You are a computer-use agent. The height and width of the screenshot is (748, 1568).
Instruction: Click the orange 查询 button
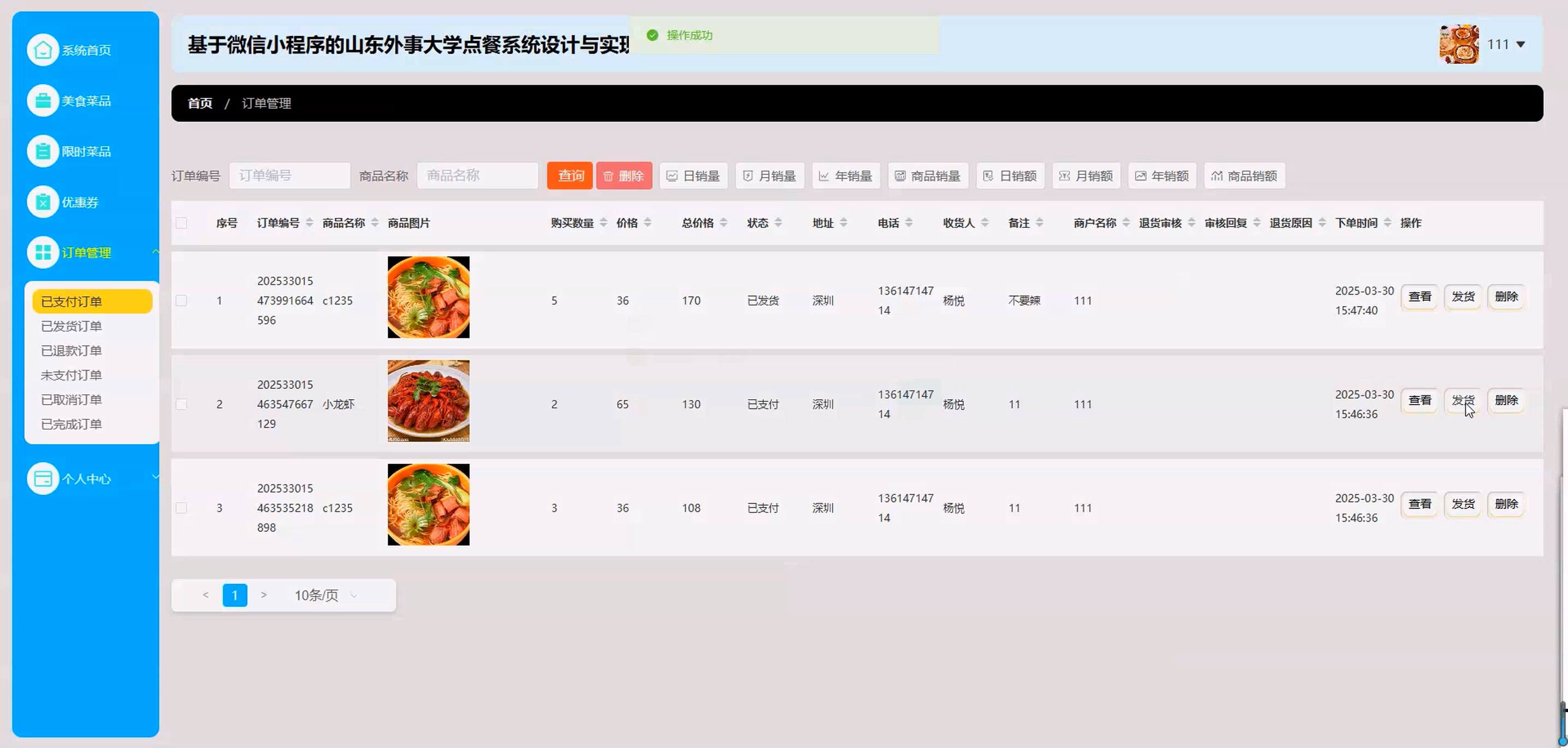(x=570, y=176)
